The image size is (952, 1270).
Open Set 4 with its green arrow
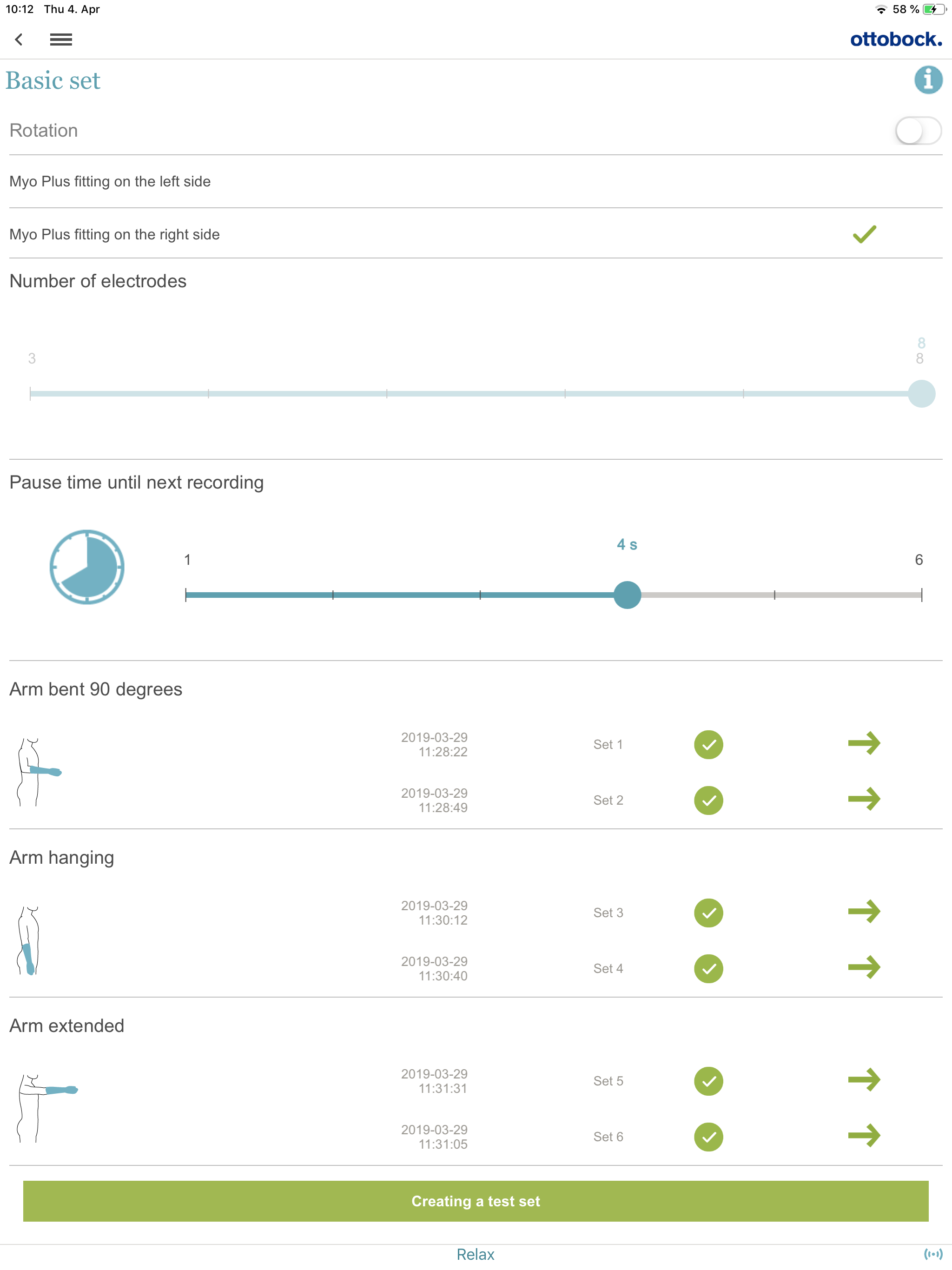click(864, 967)
